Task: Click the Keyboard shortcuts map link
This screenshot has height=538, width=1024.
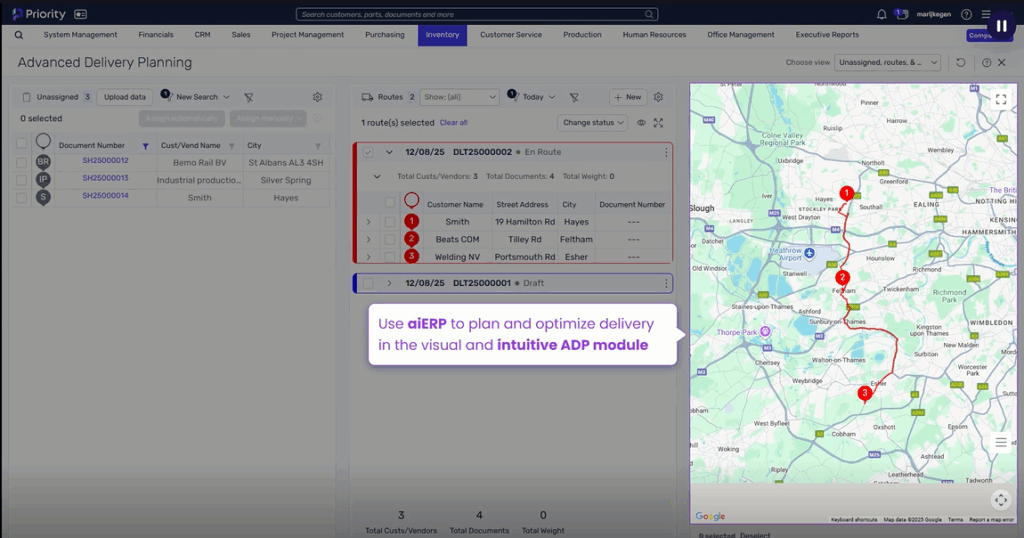Action: pos(854,520)
